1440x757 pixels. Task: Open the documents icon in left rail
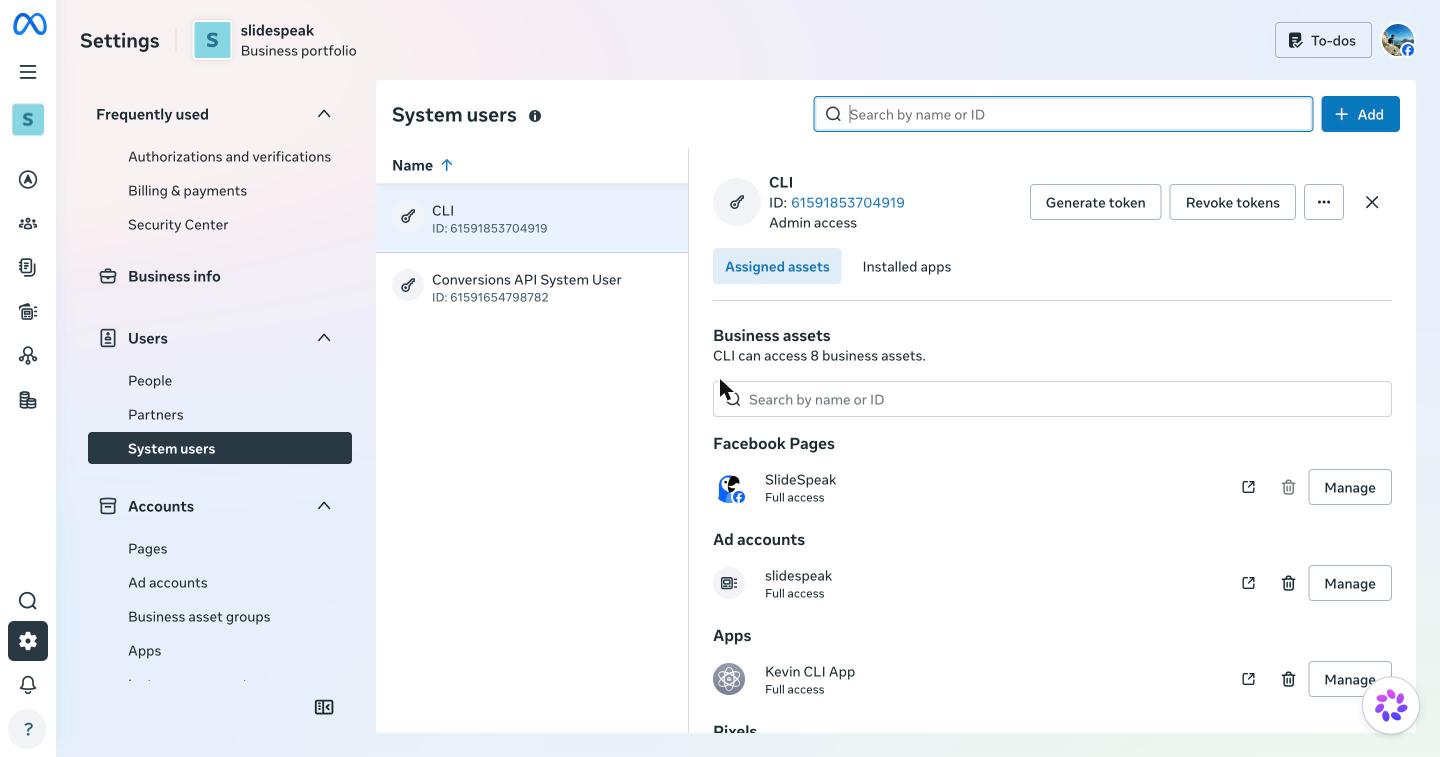pyautogui.click(x=28, y=268)
